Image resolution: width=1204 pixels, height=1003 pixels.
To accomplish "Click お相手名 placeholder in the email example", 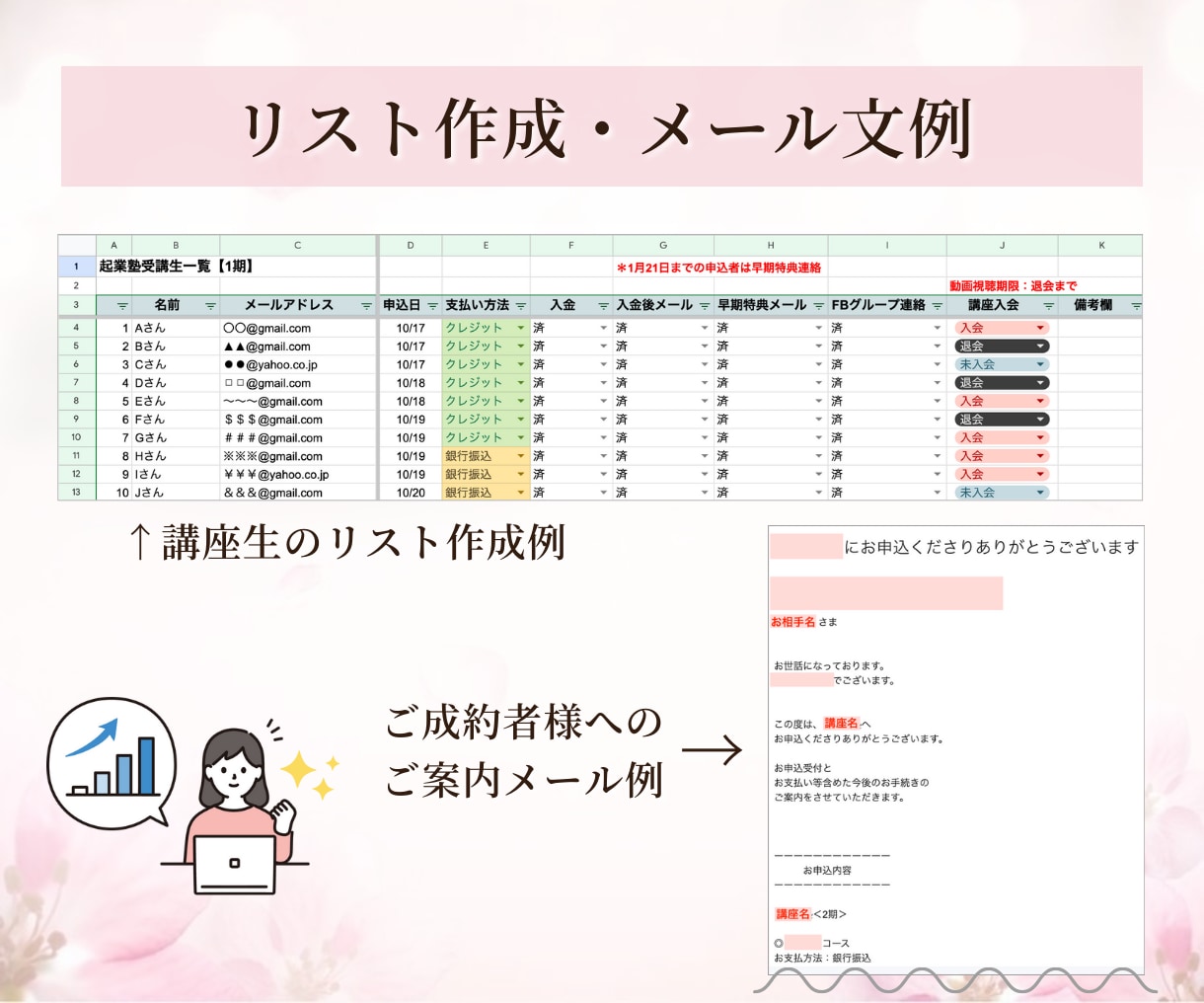I will pos(793,622).
